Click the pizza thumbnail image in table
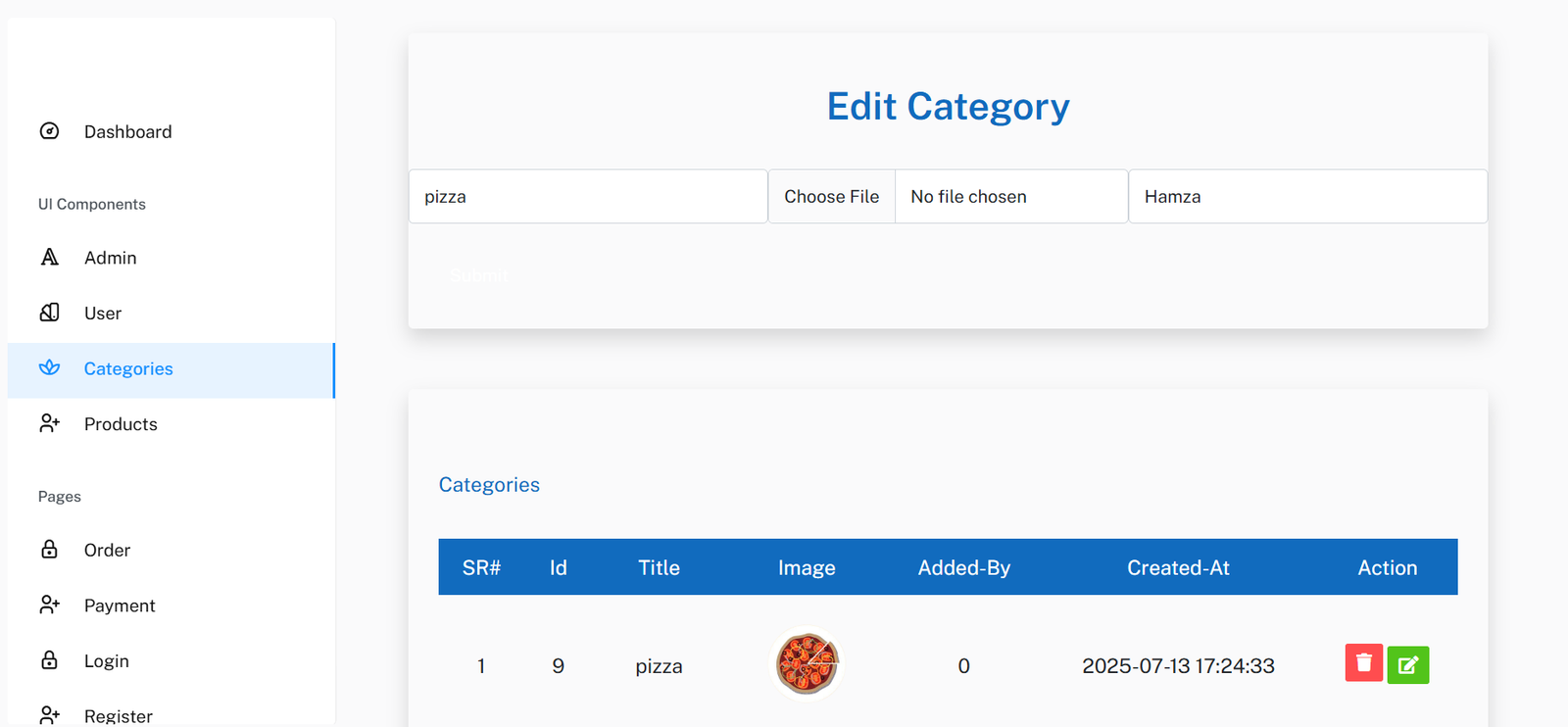Viewport: 1568px width, 727px height. 807,663
